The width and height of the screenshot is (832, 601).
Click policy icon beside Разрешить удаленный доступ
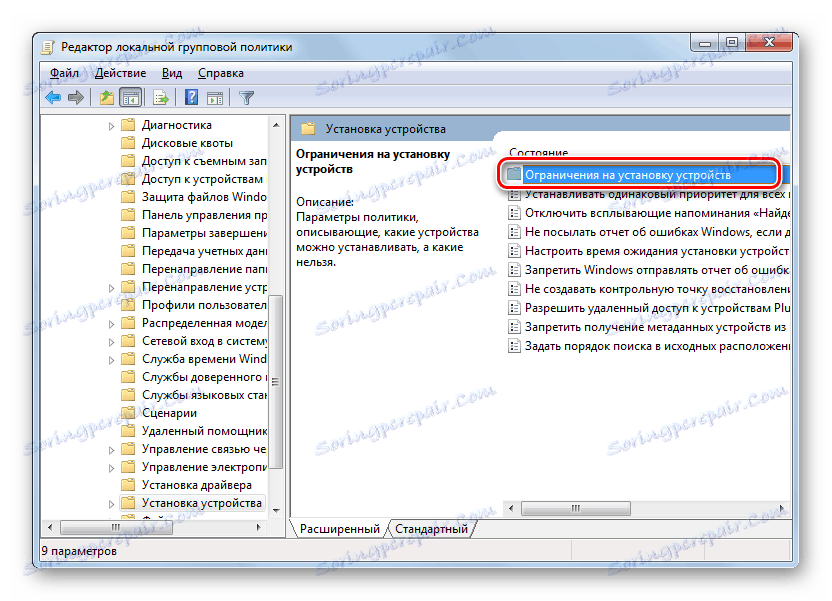tap(514, 308)
